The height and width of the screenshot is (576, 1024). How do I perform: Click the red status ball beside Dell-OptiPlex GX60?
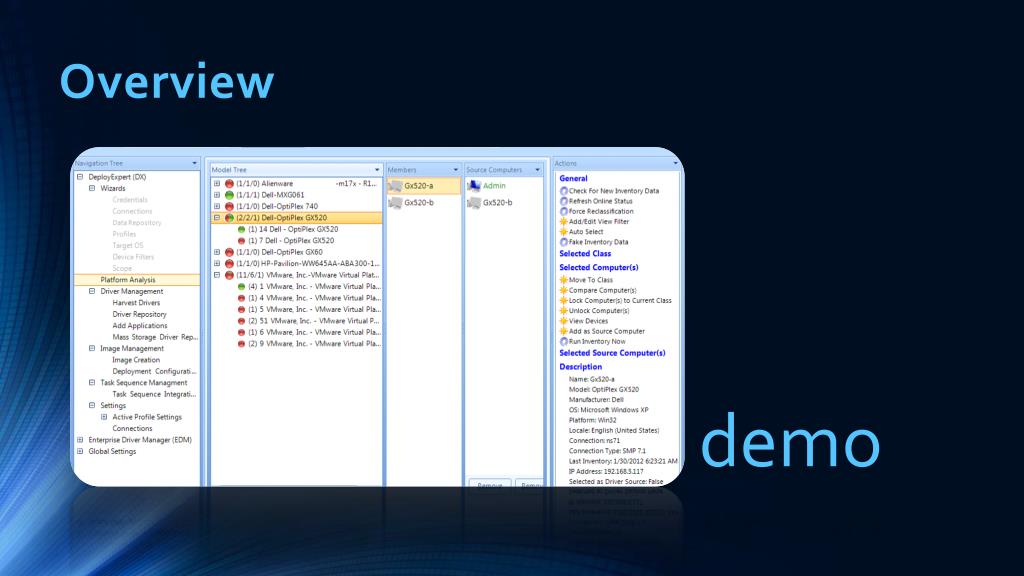point(229,252)
